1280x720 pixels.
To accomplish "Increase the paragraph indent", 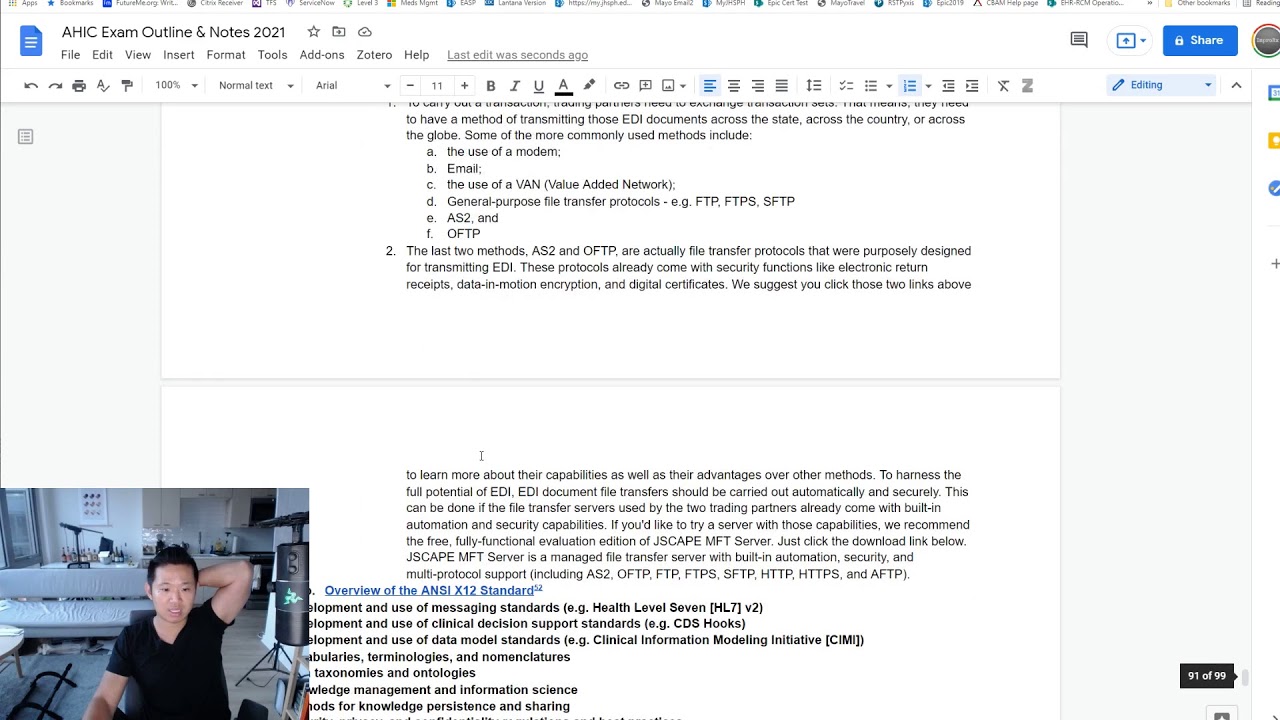I will click(972, 86).
